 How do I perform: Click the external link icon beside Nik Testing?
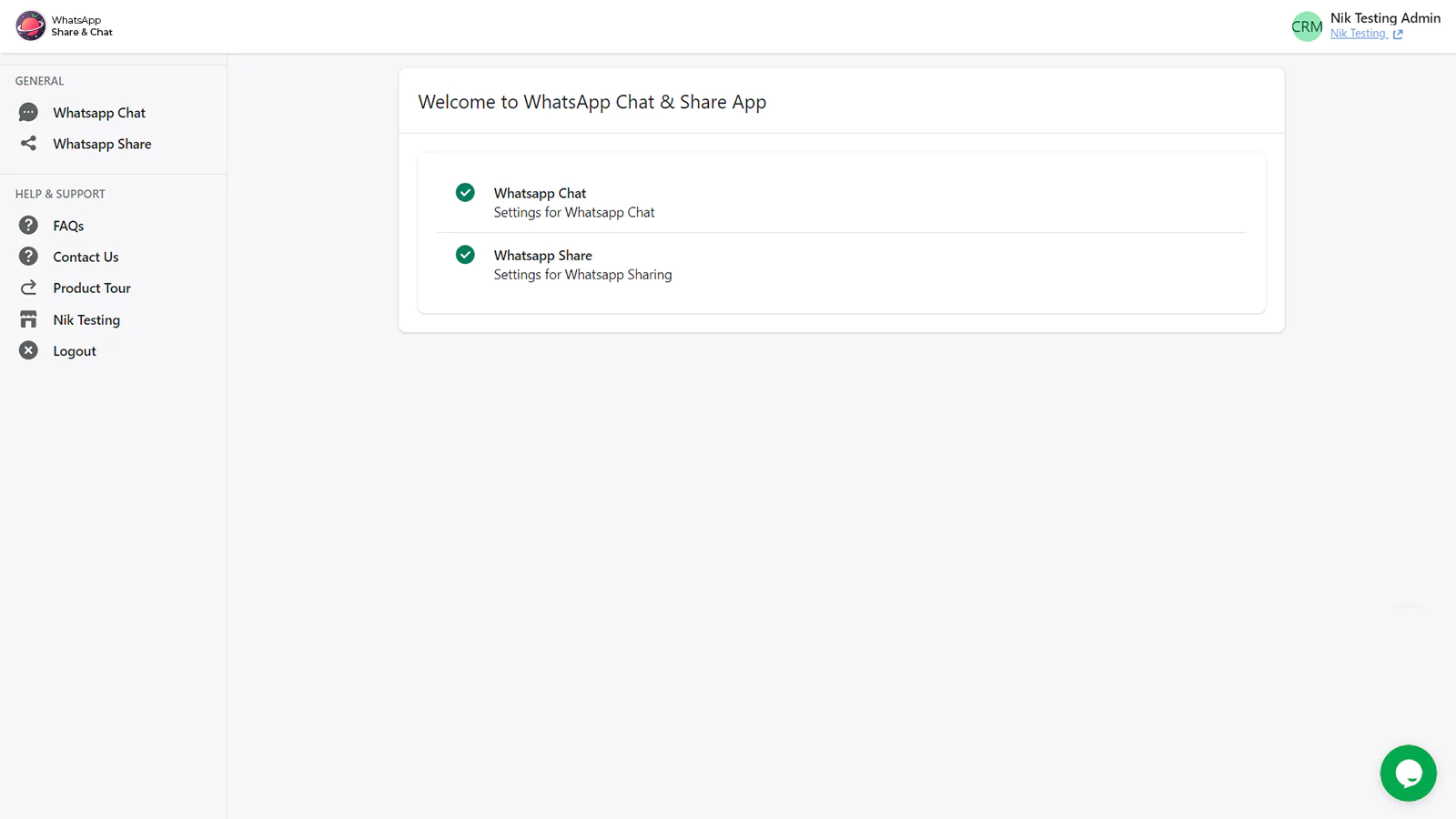pos(1398,35)
